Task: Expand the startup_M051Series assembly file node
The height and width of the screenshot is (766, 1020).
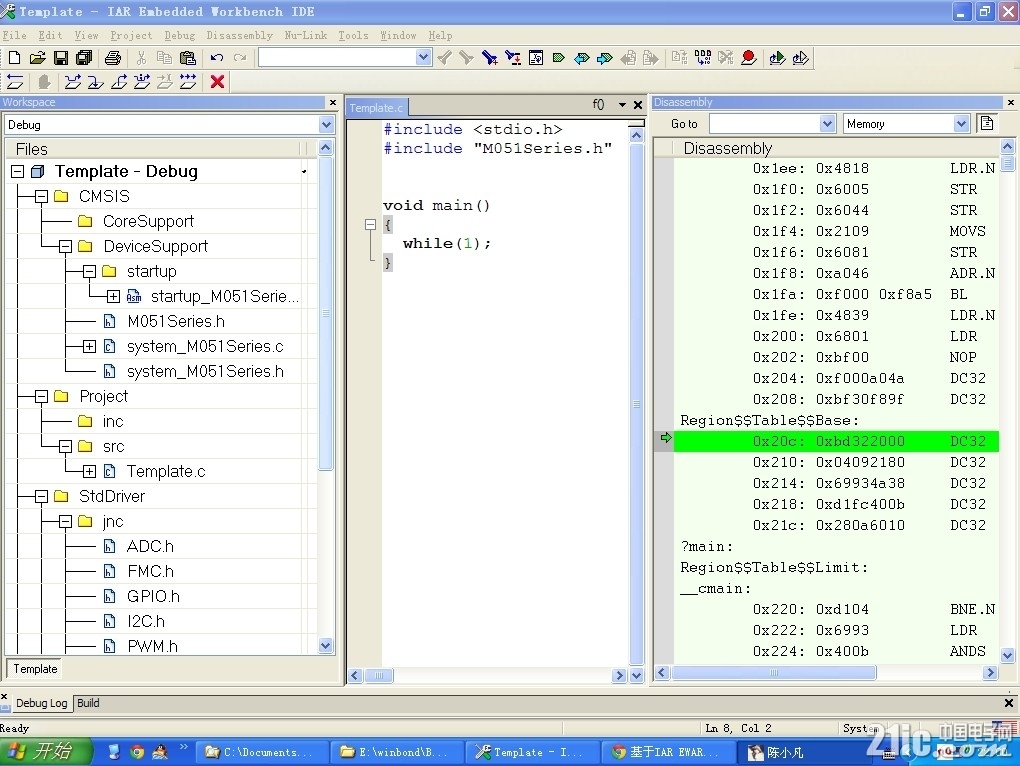Action: click(113, 297)
